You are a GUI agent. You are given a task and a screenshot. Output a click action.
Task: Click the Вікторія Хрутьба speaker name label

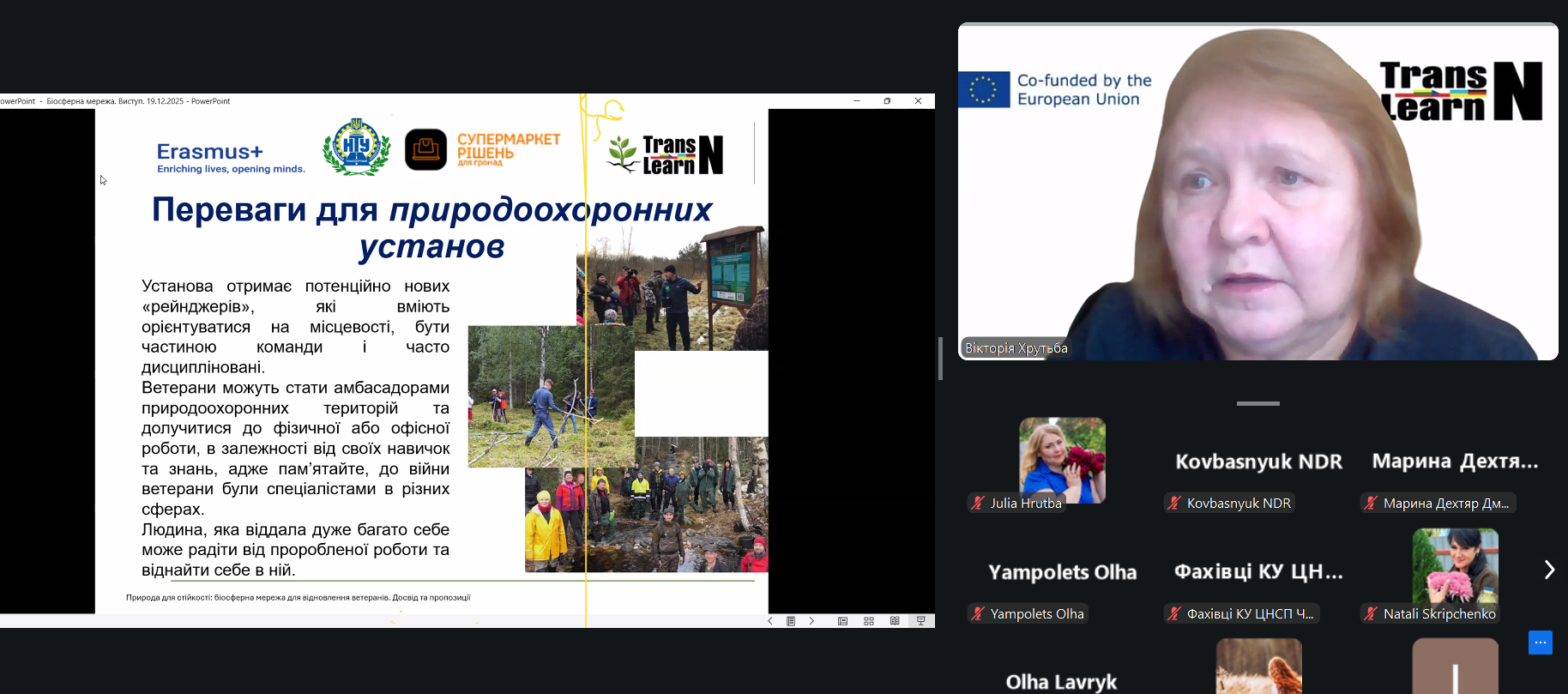(1016, 348)
